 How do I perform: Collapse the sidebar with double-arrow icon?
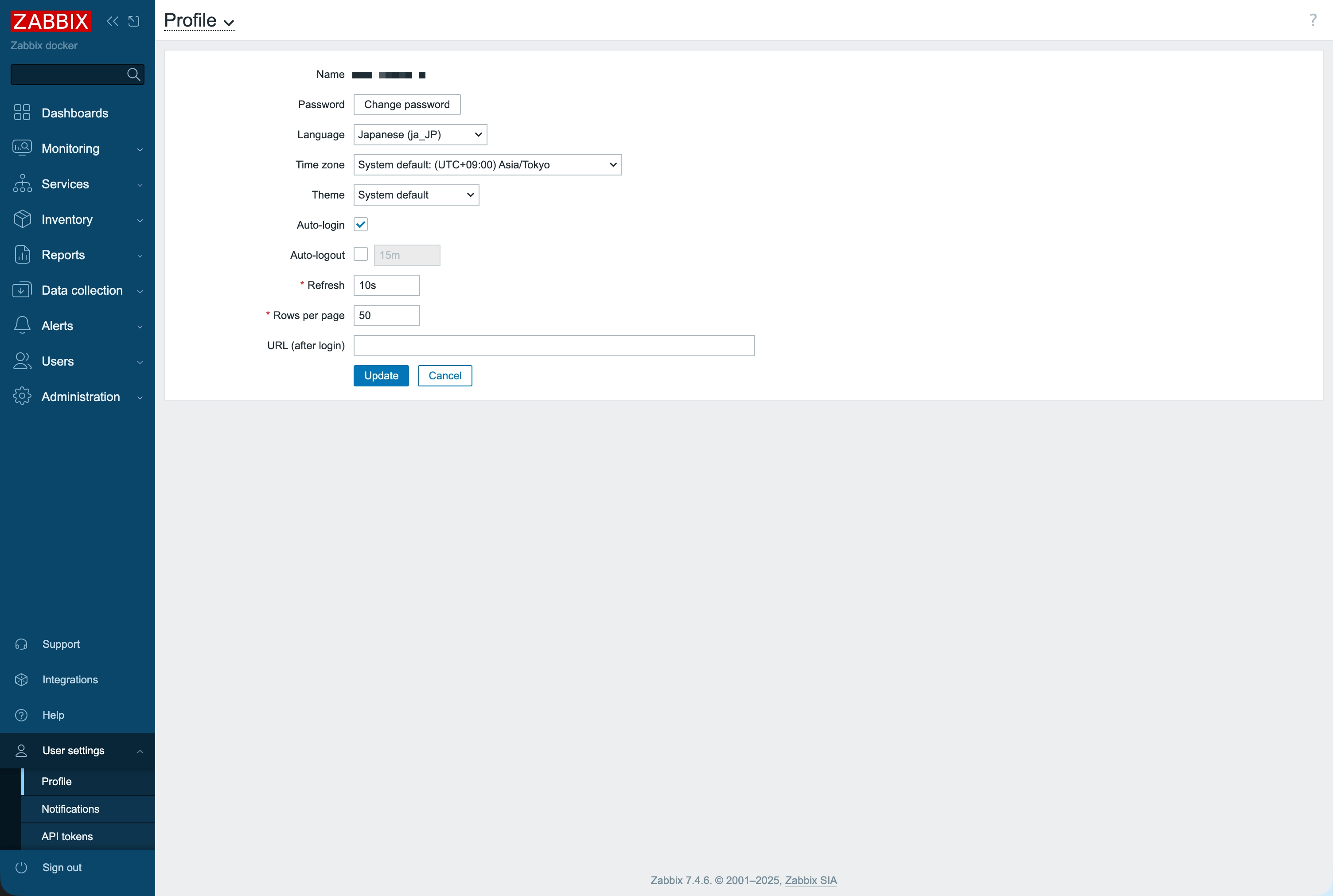click(113, 21)
